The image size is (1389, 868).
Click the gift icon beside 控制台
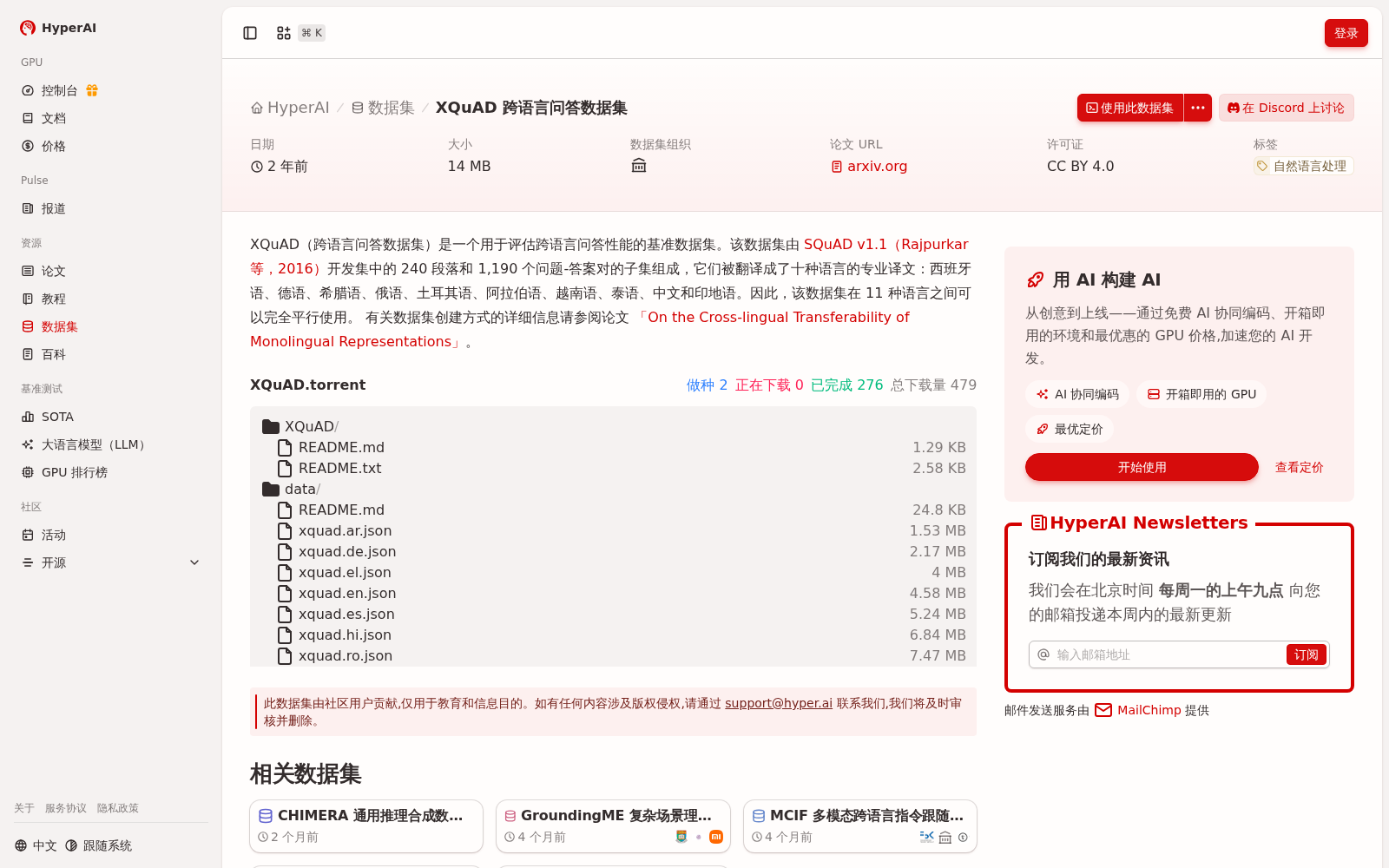[x=92, y=90]
